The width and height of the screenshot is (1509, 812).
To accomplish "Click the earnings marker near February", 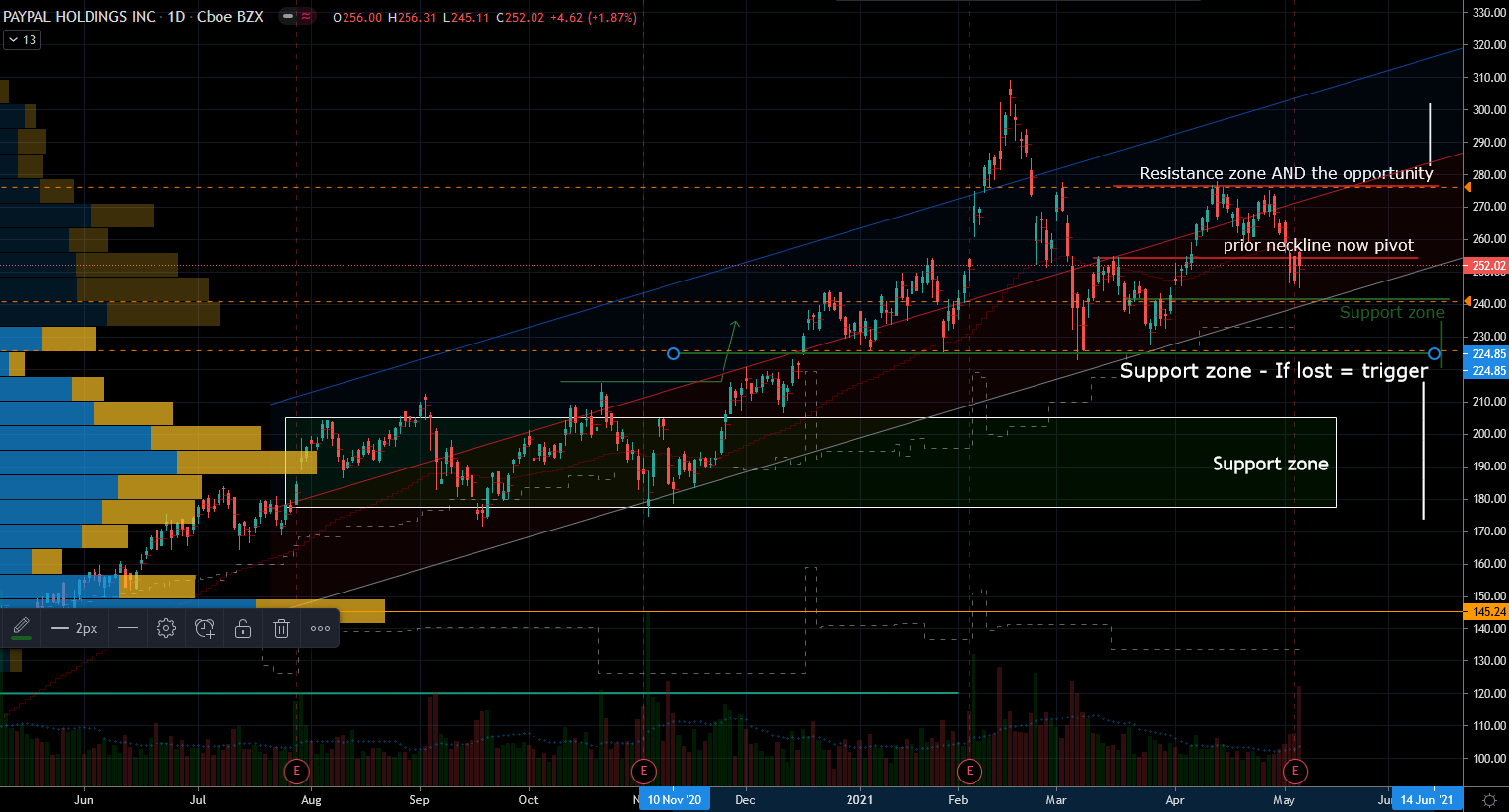I will click(x=970, y=771).
